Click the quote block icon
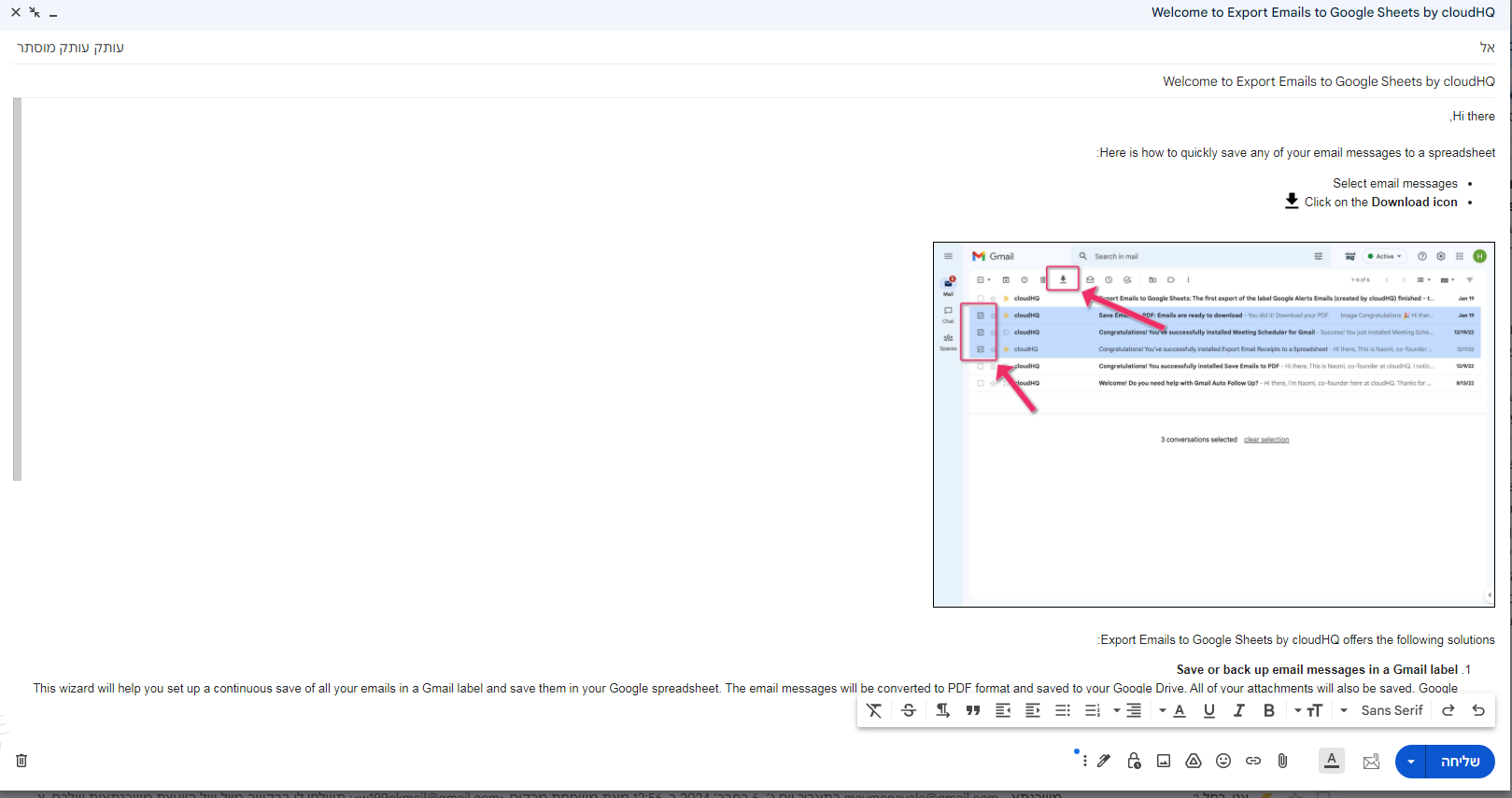 click(973, 711)
